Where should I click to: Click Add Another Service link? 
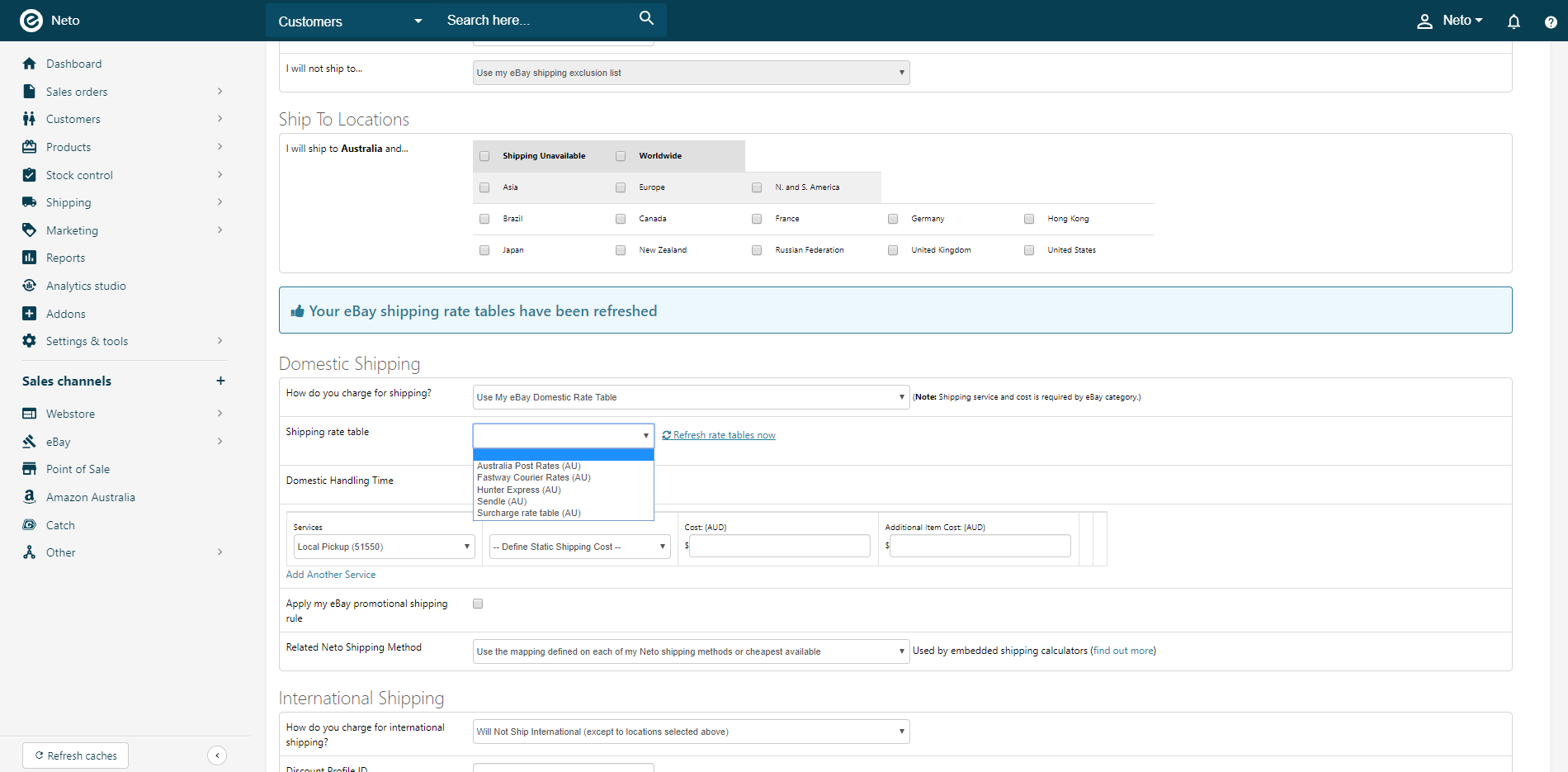pos(331,575)
